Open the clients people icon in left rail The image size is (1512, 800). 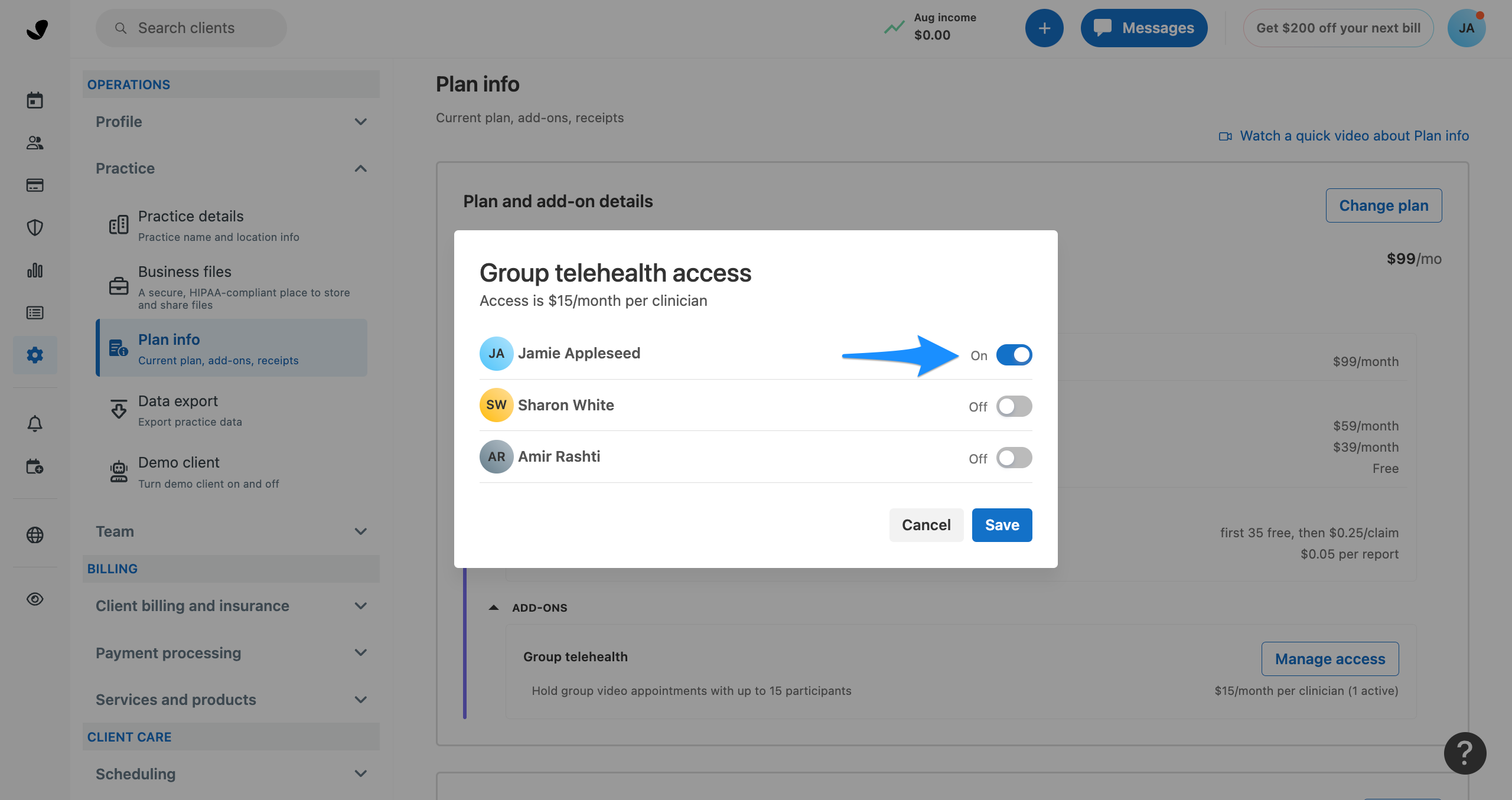pyautogui.click(x=35, y=143)
